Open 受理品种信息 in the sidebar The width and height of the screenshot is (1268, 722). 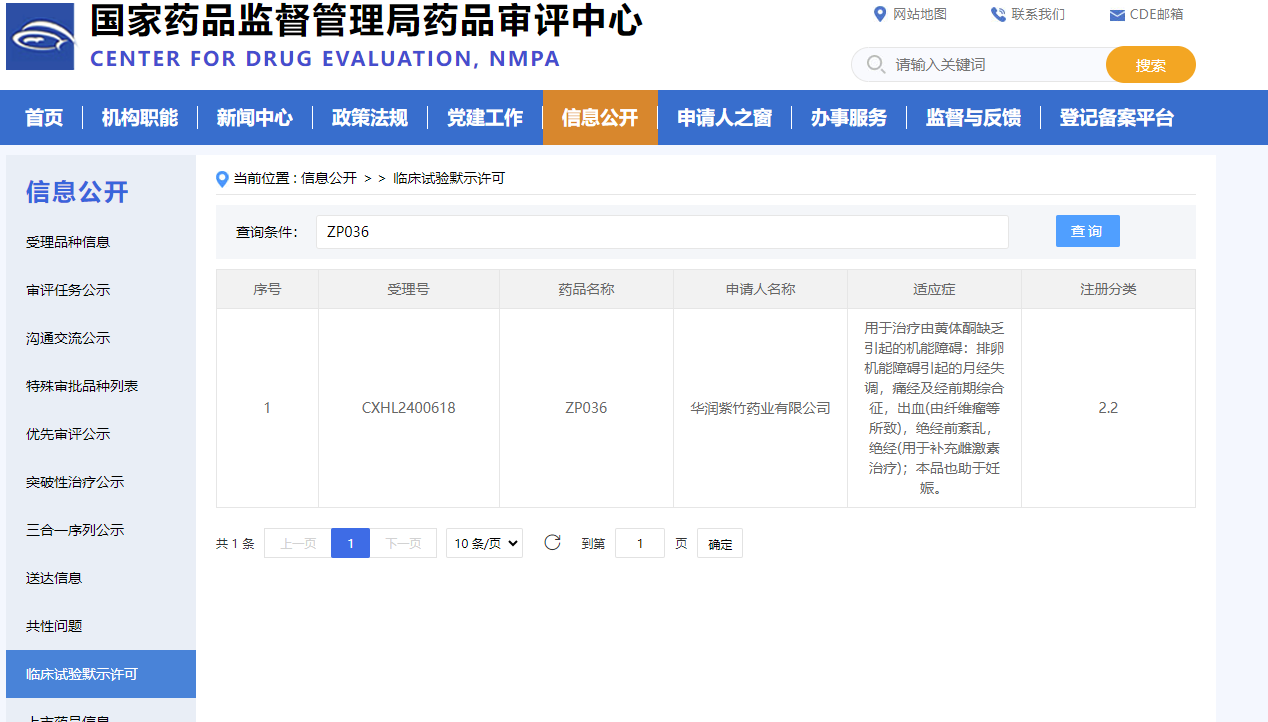click(68, 242)
